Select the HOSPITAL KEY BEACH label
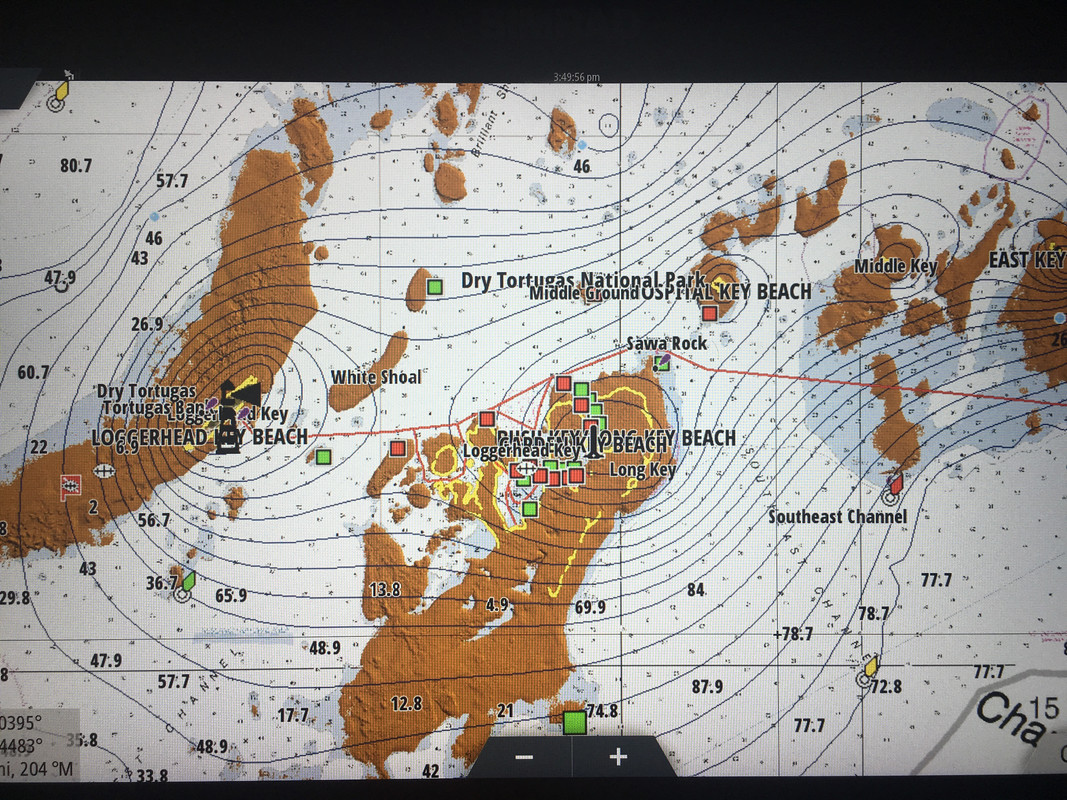 pos(725,292)
